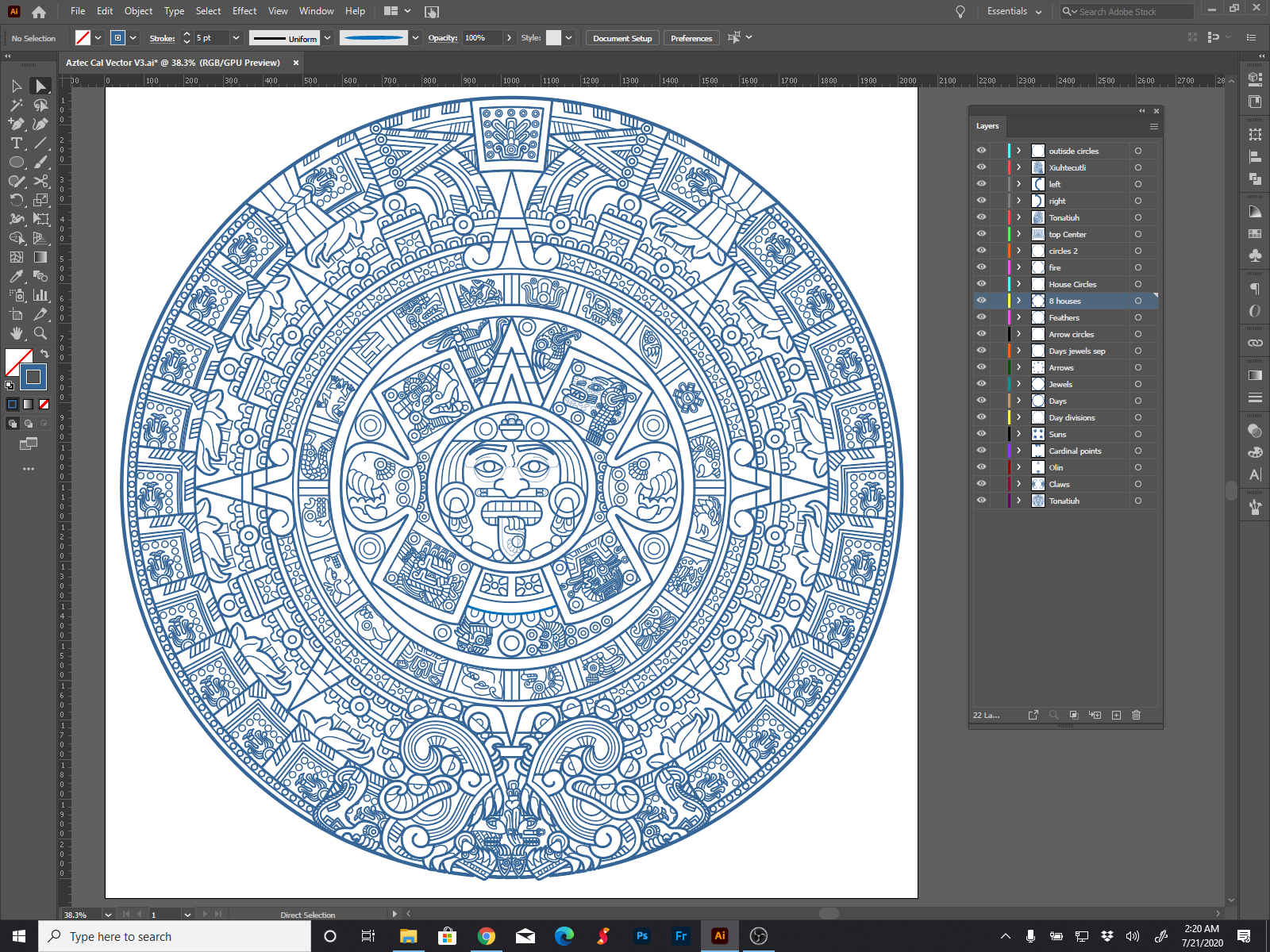1270x952 pixels.
Task: Toggle visibility of Claws layer
Action: point(982,484)
